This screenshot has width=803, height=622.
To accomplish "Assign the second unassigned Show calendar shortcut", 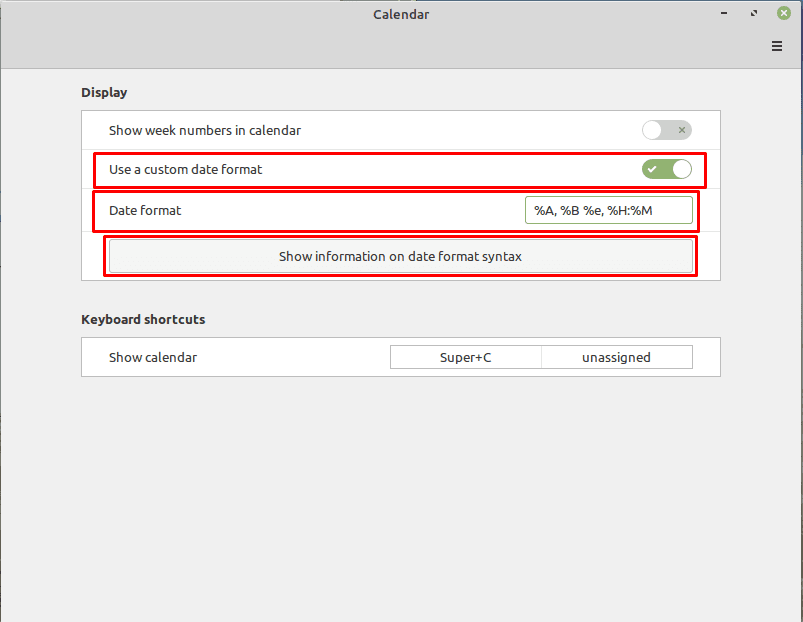I will click(617, 357).
